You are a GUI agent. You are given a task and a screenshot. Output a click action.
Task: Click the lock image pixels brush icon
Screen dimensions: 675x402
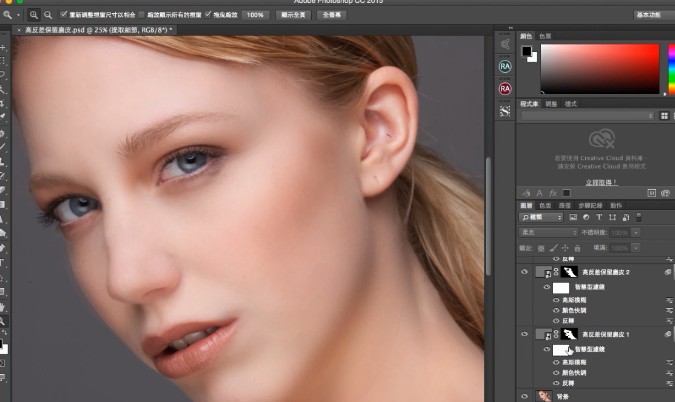[x=553, y=248]
